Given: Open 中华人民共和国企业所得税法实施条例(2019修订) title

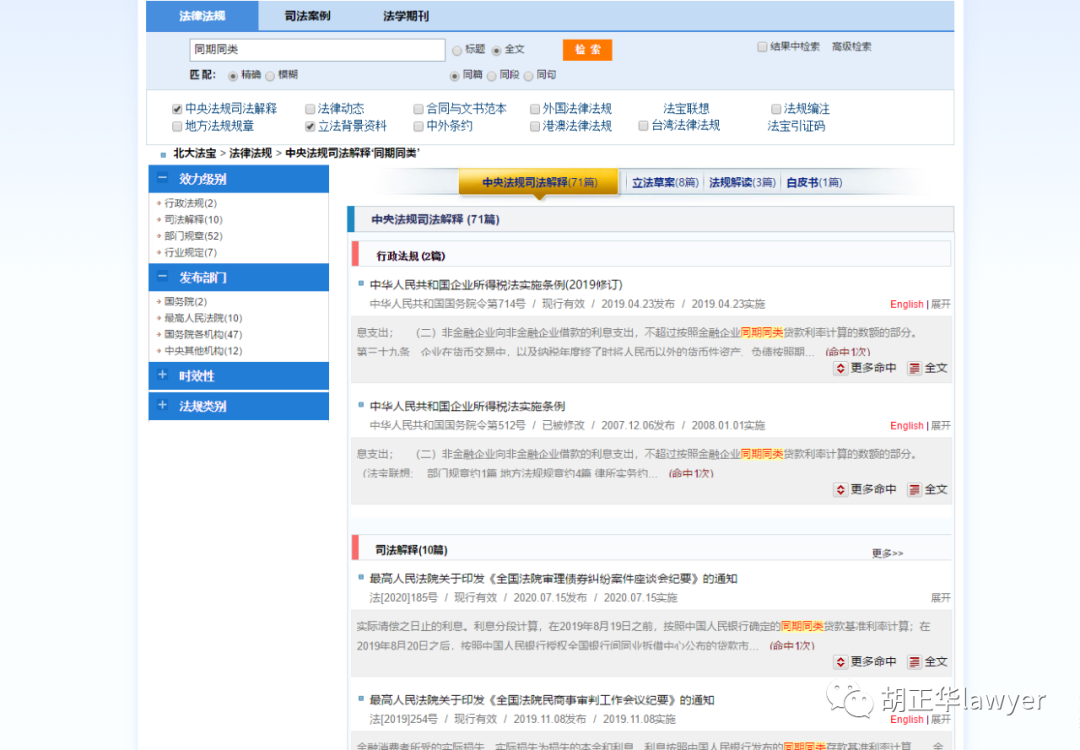Looking at the screenshot, I should (x=496, y=284).
